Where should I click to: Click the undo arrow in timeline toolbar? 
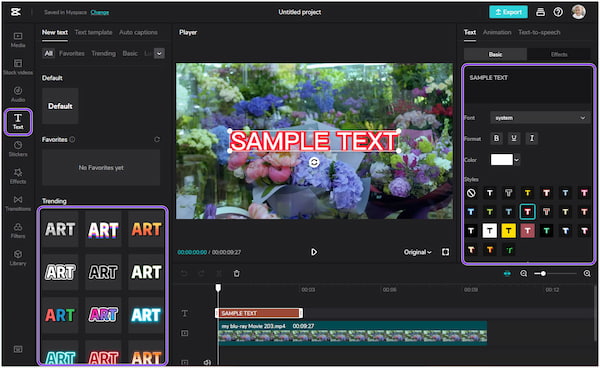[184, 274]
